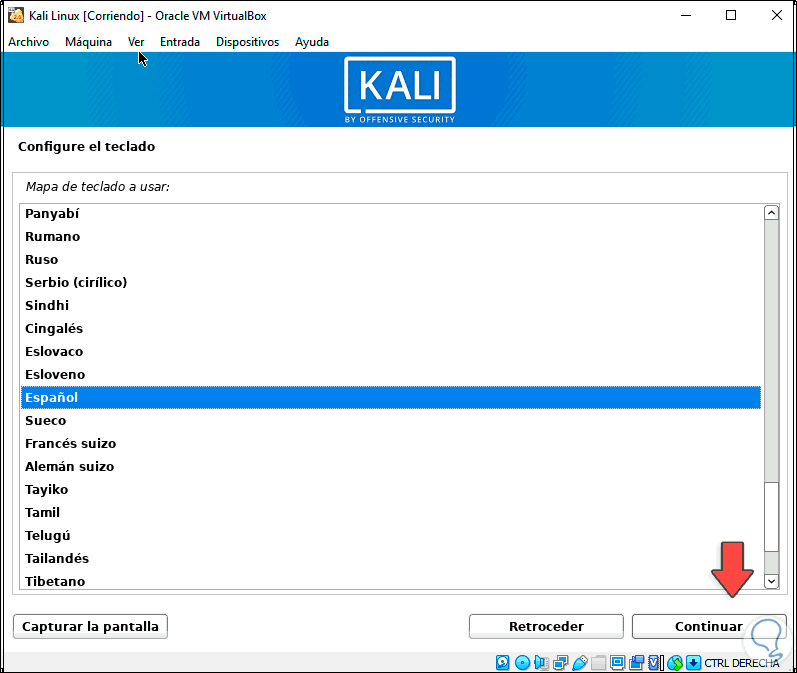Click the recording status icon
Viewport: 797px width, 673px height.
pyautogui.click(x=636, y=662)
